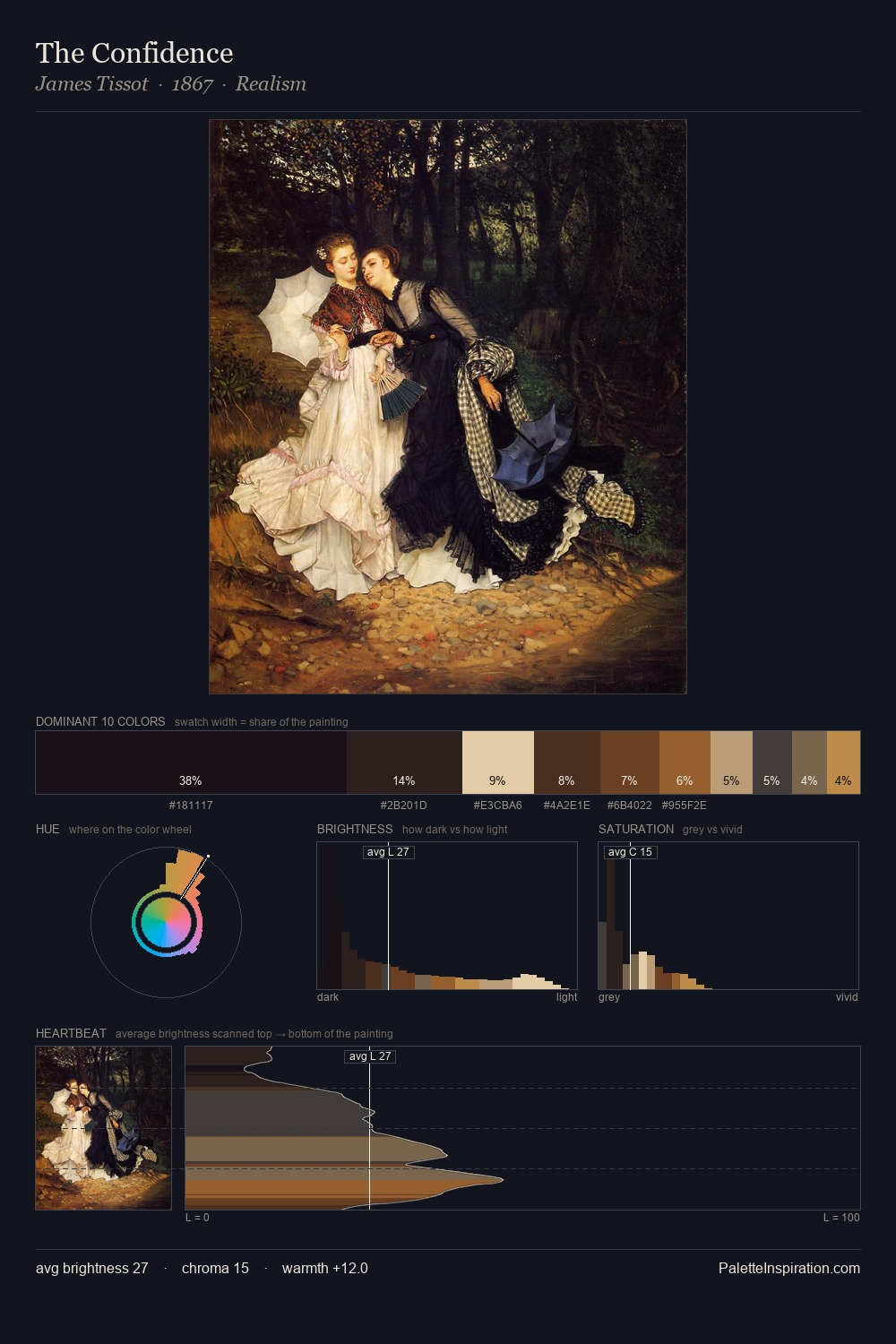Click avg brightness 27 in footer
896x1344 pixels.
click(x=92, y=1268)
